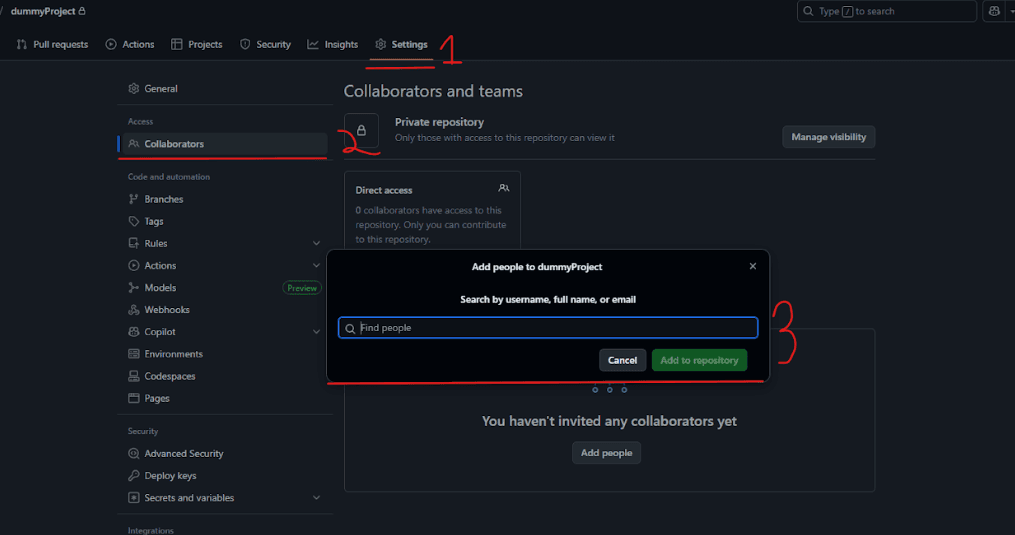Click the lock icon next to Private repository
The image size is (1015, 535).
pyautogui.click(x=361, y=130)
